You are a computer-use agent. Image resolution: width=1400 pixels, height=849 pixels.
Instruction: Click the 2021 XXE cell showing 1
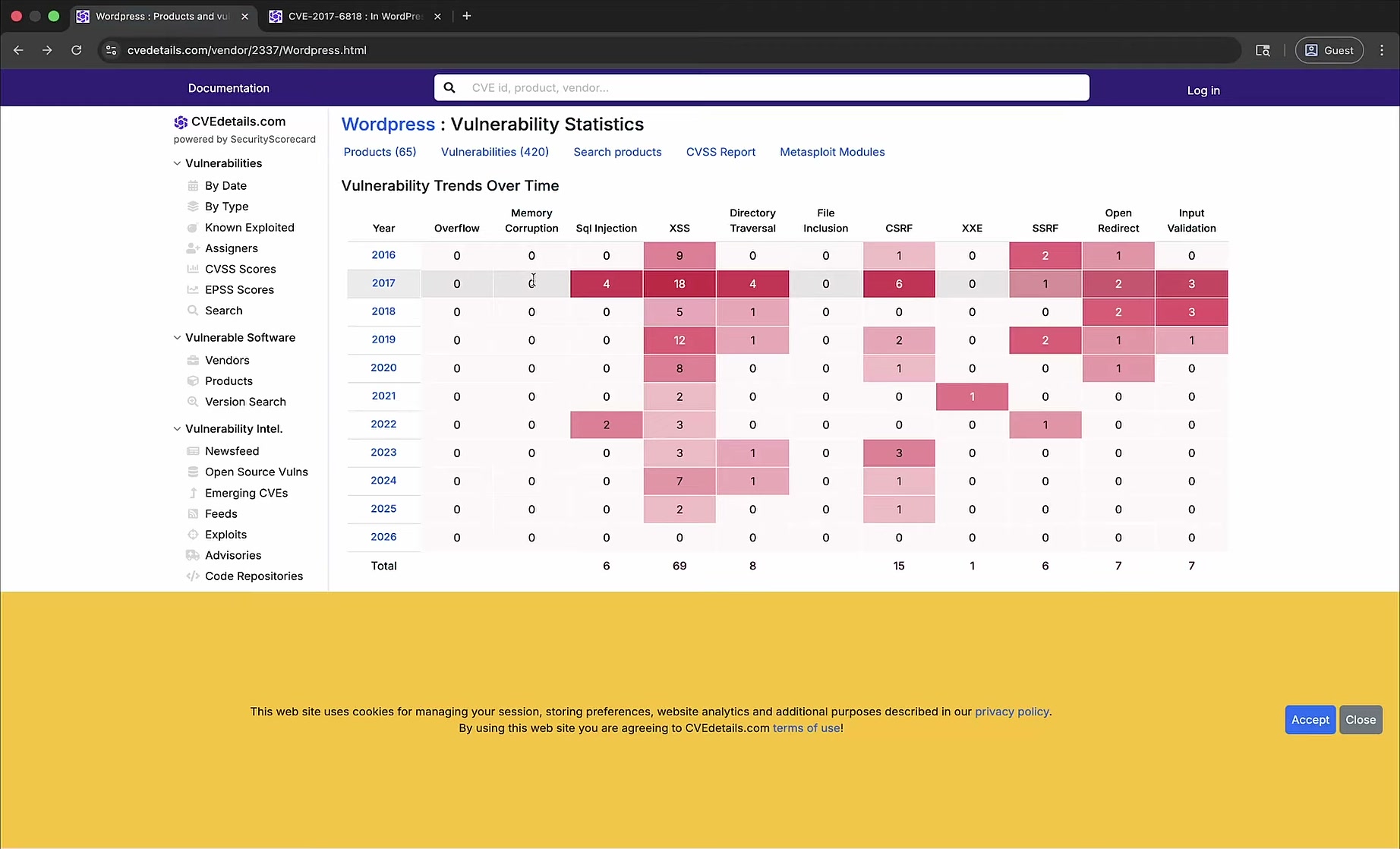tap(972, 396)
